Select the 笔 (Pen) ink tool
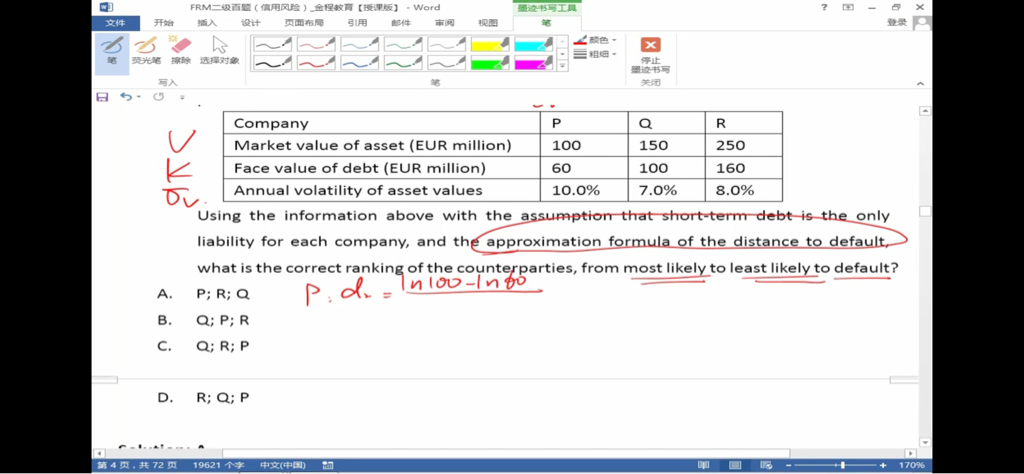Screen dimensions: 1024x474 point(111,51)
